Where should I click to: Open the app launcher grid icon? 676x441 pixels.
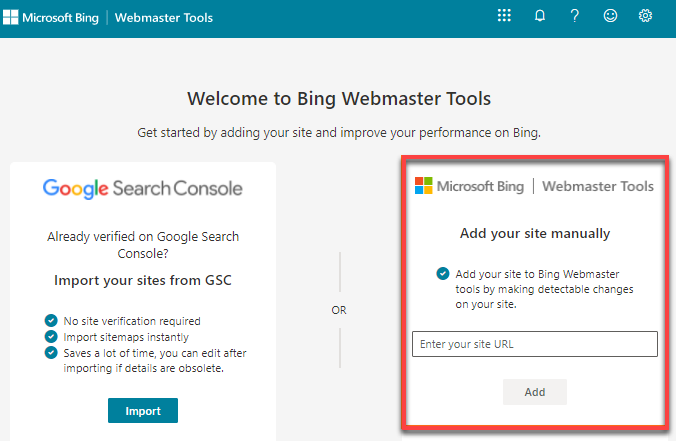tap(504, 16)
